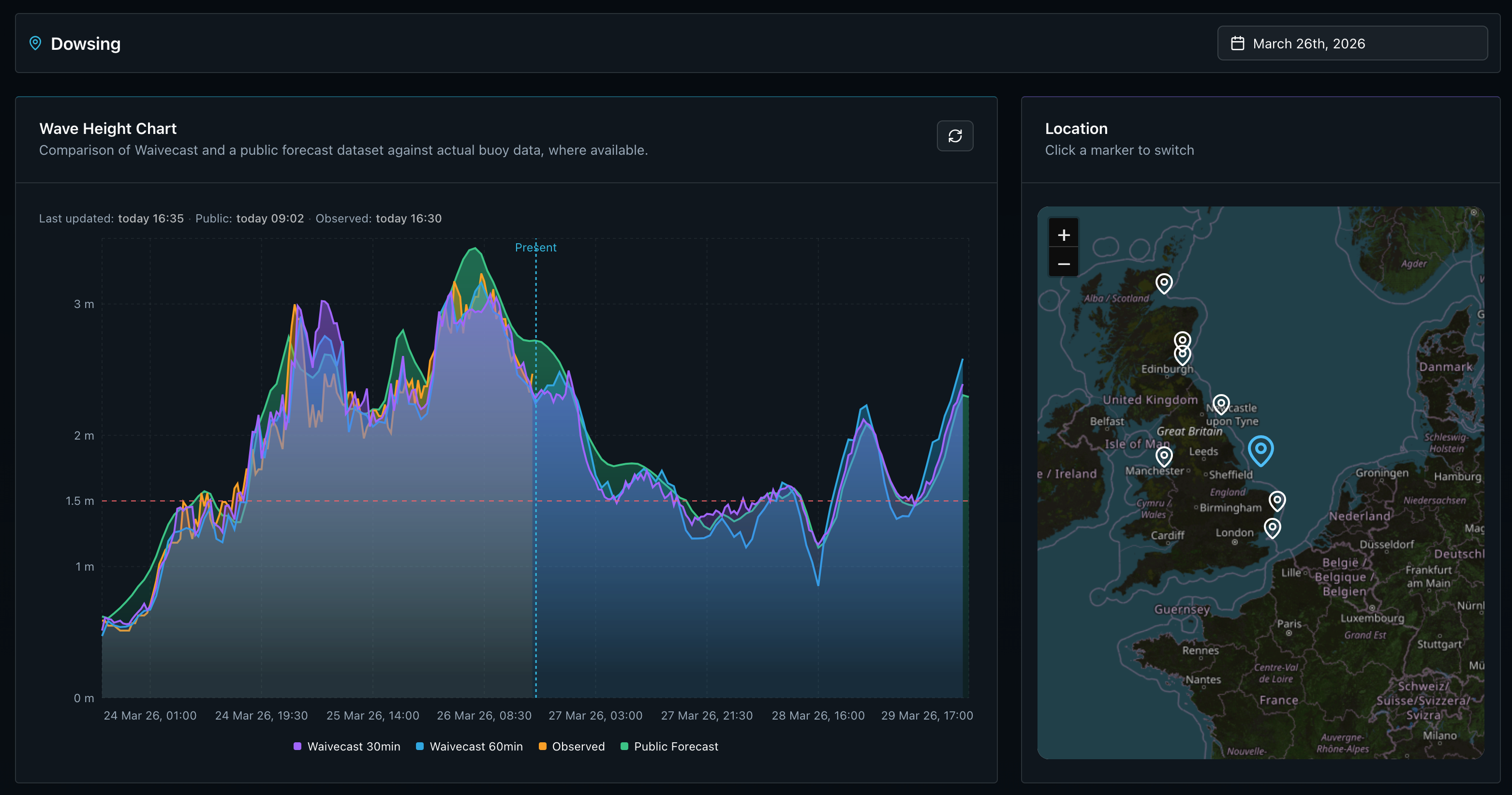Image resolution: width=1512 pixels, height=795 pixels.
Task: Click the Nederland label on the map
Action: pos(1359,516)
